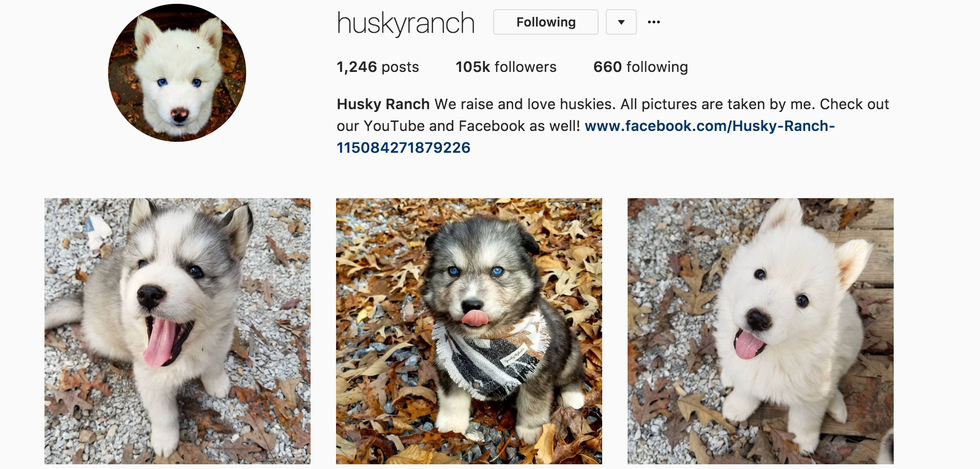Screen dimensions: 980x469
Task: Open the white puppy post
Action: tap(761, 331)
